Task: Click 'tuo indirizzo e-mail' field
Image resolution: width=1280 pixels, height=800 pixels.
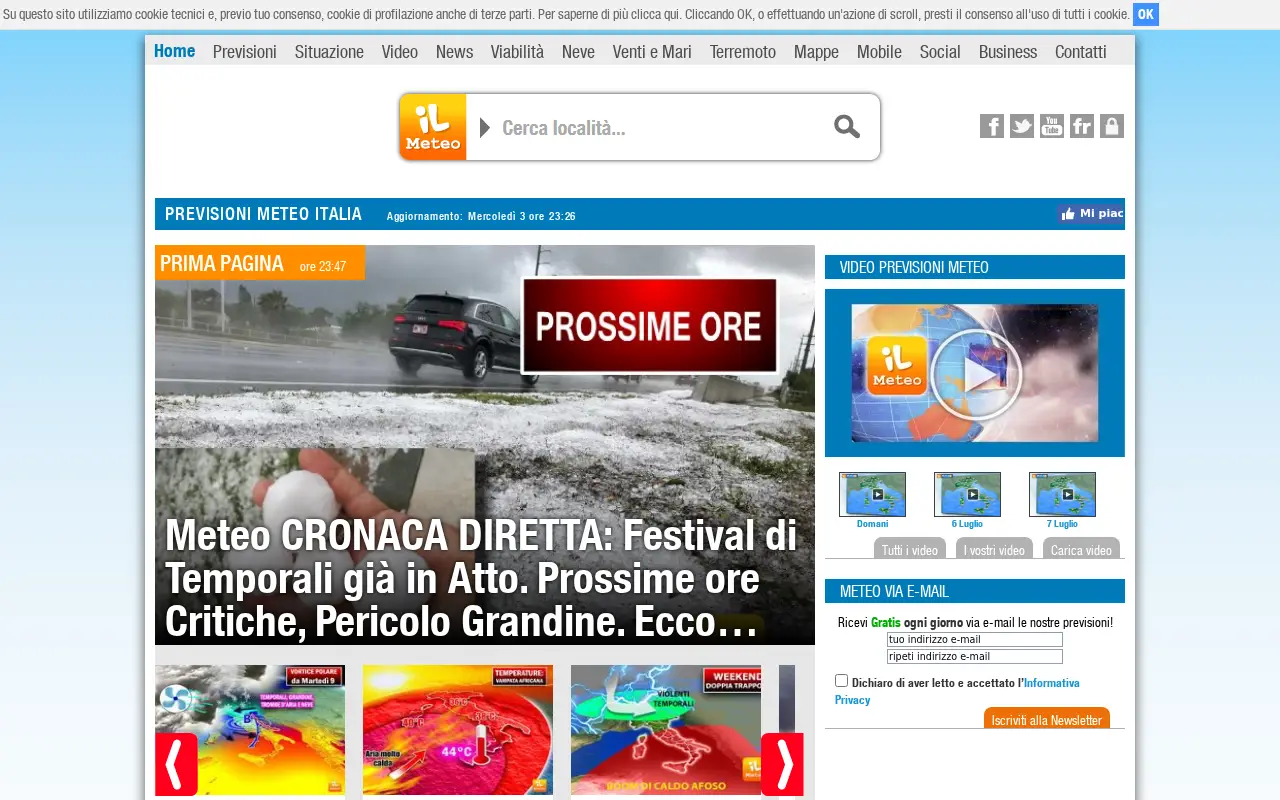Action: [975, 640]
